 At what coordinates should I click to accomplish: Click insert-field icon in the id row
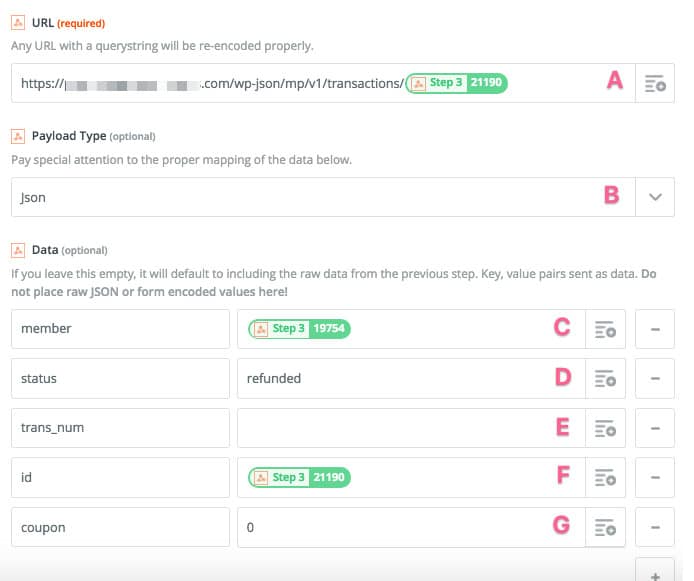(605, 478)
